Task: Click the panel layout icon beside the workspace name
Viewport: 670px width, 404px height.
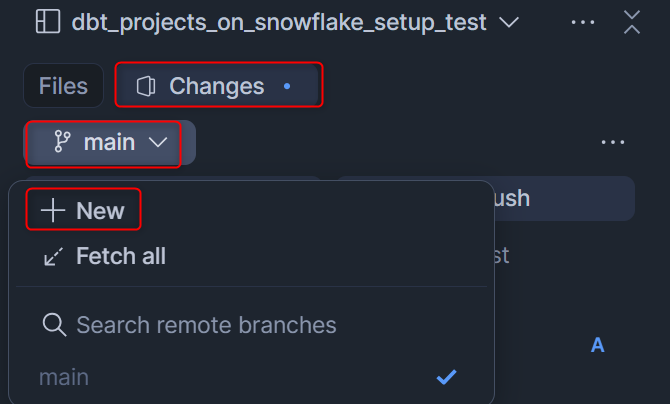Action: tap(47, 22)
